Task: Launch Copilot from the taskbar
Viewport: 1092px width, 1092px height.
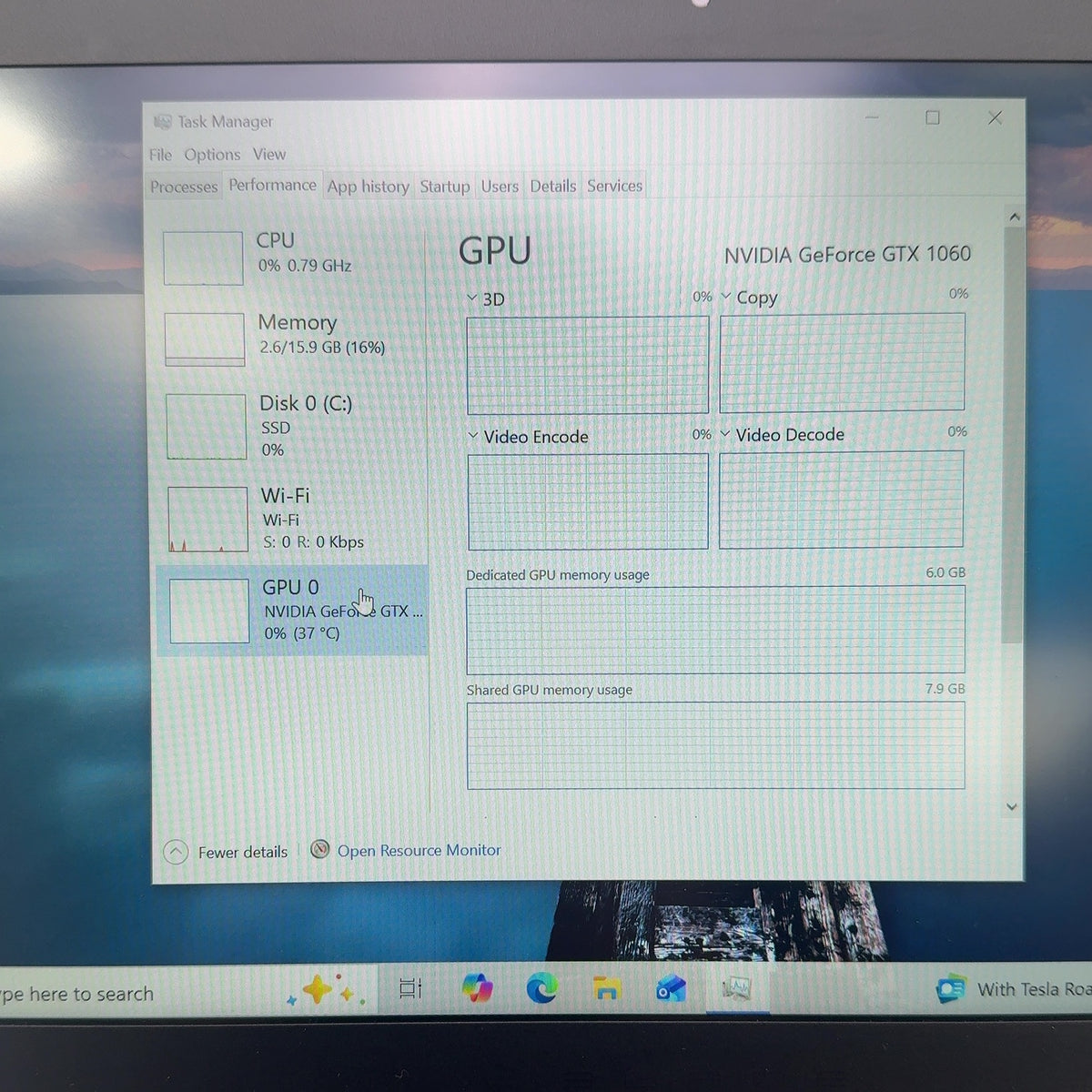Action: [x=477, y=988]
